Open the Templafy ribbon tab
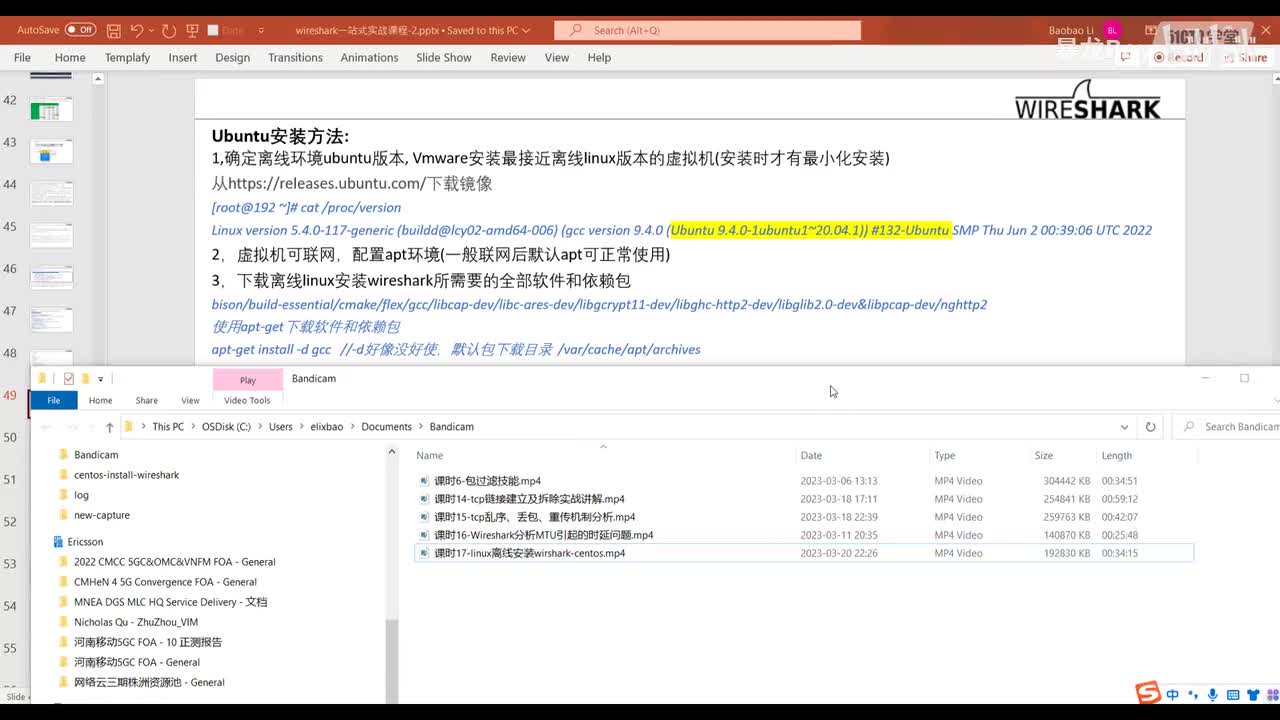Viewport: 1280px width, 720px height. (127, 57)
